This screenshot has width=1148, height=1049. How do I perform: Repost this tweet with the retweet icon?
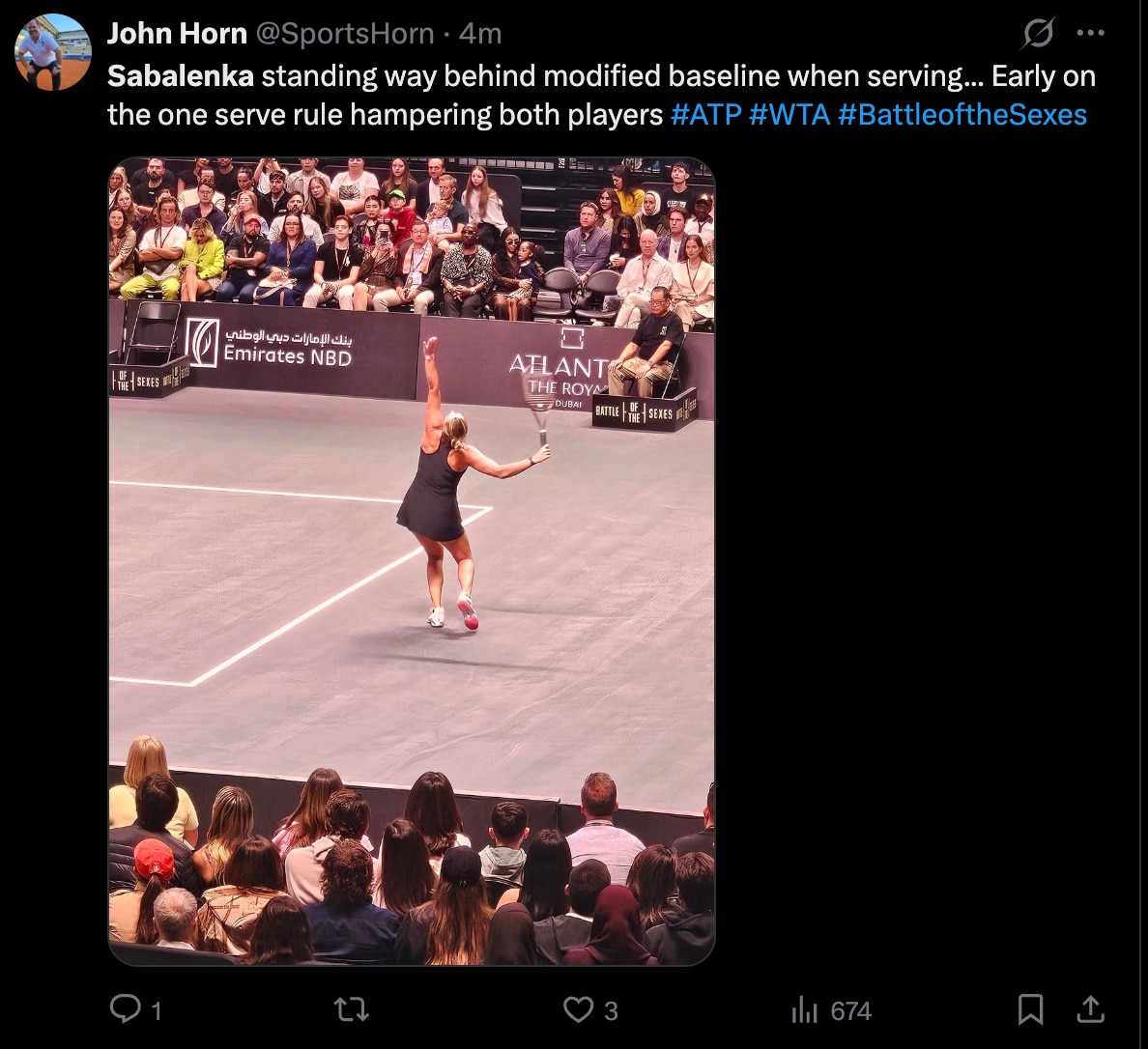coord(352,1010)
